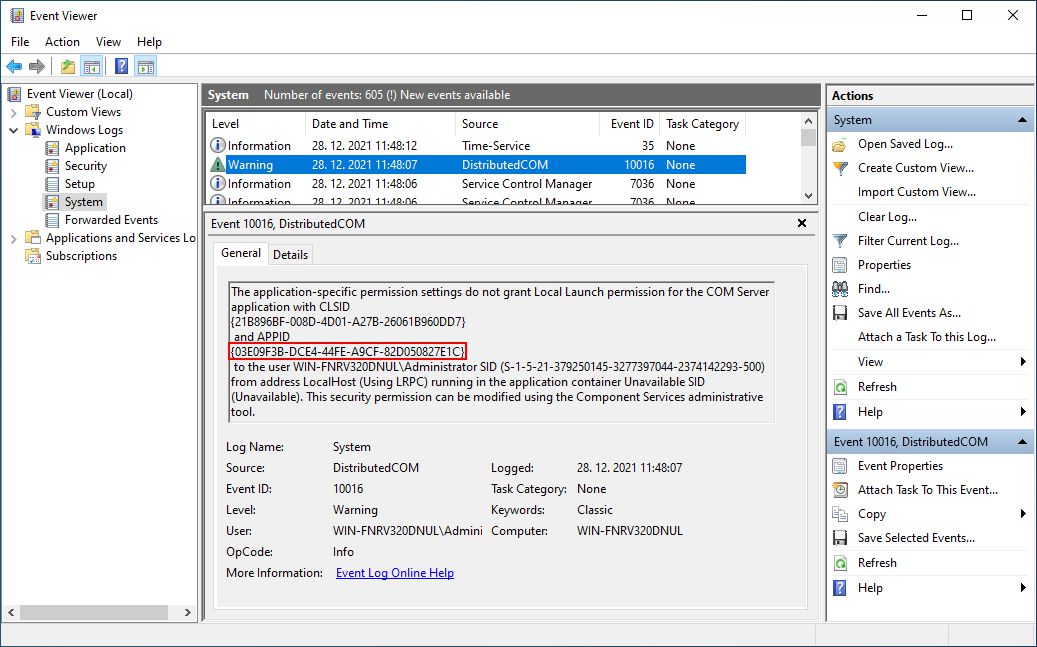The width and height of the screenshot is (1037, 647).
Task: Click Clear Log action
Action: 887,216
